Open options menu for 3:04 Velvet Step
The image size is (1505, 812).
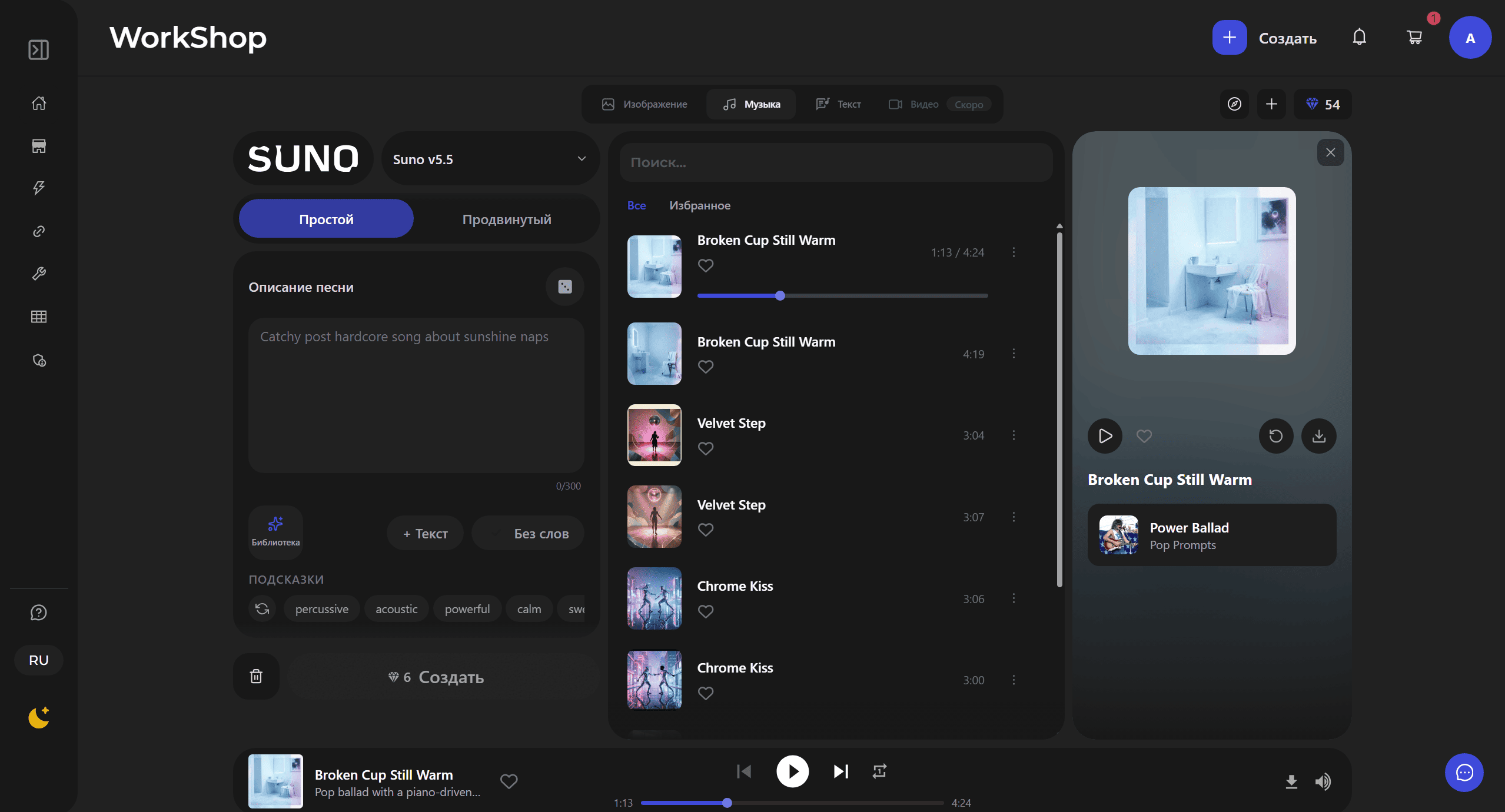(1014, 435)
